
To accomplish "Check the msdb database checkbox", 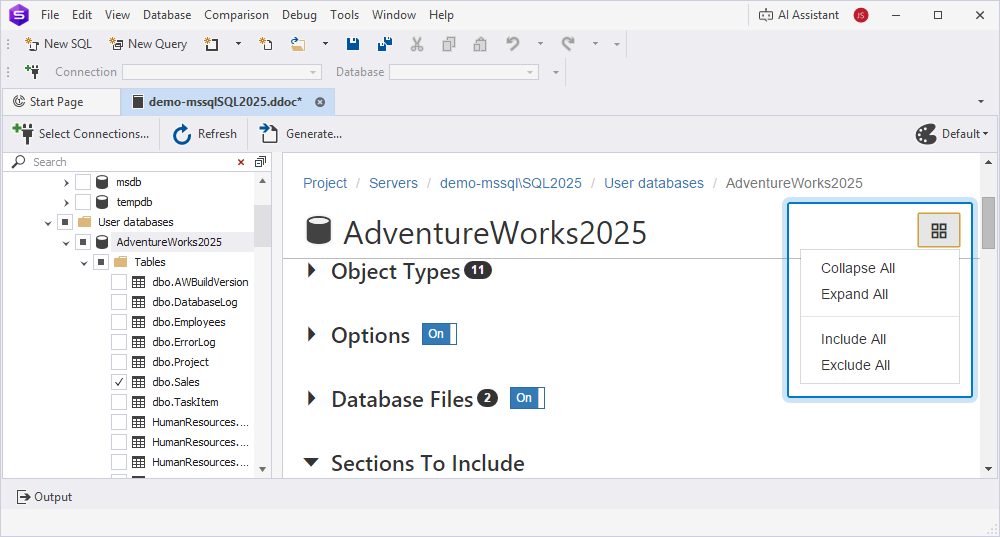I will point(83,182).
